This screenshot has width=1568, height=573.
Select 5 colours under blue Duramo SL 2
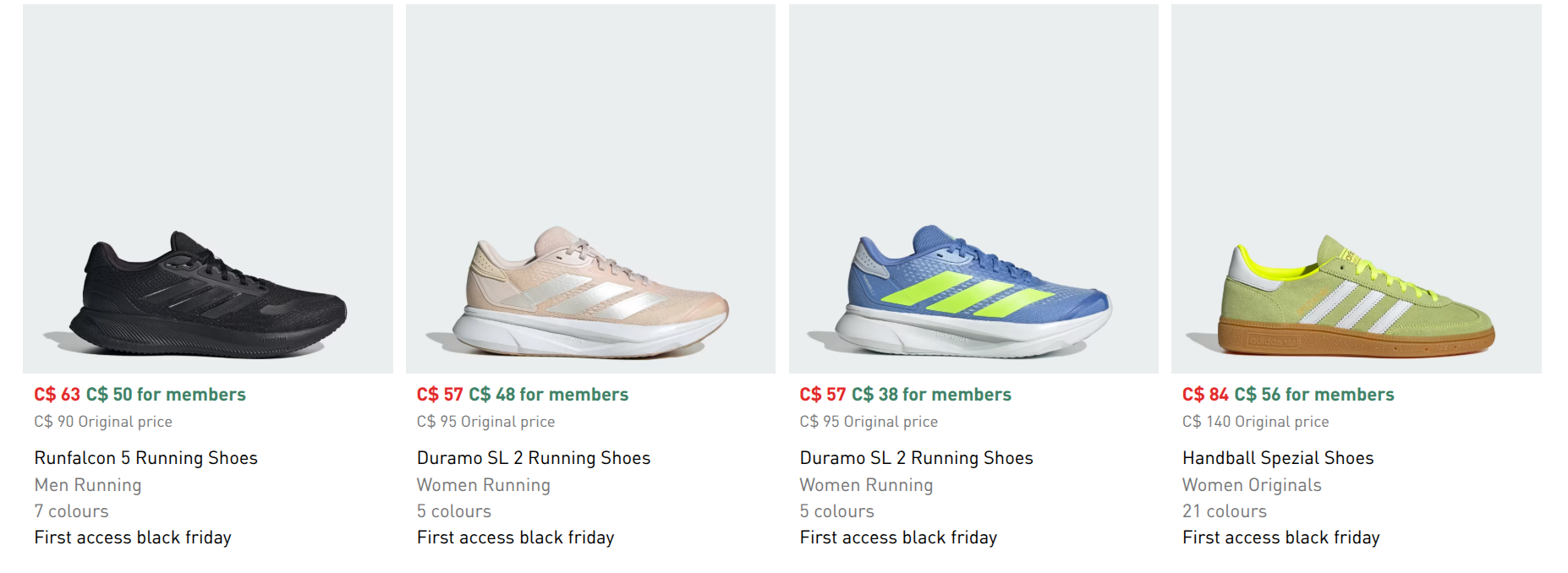click(x=836, y=510)
